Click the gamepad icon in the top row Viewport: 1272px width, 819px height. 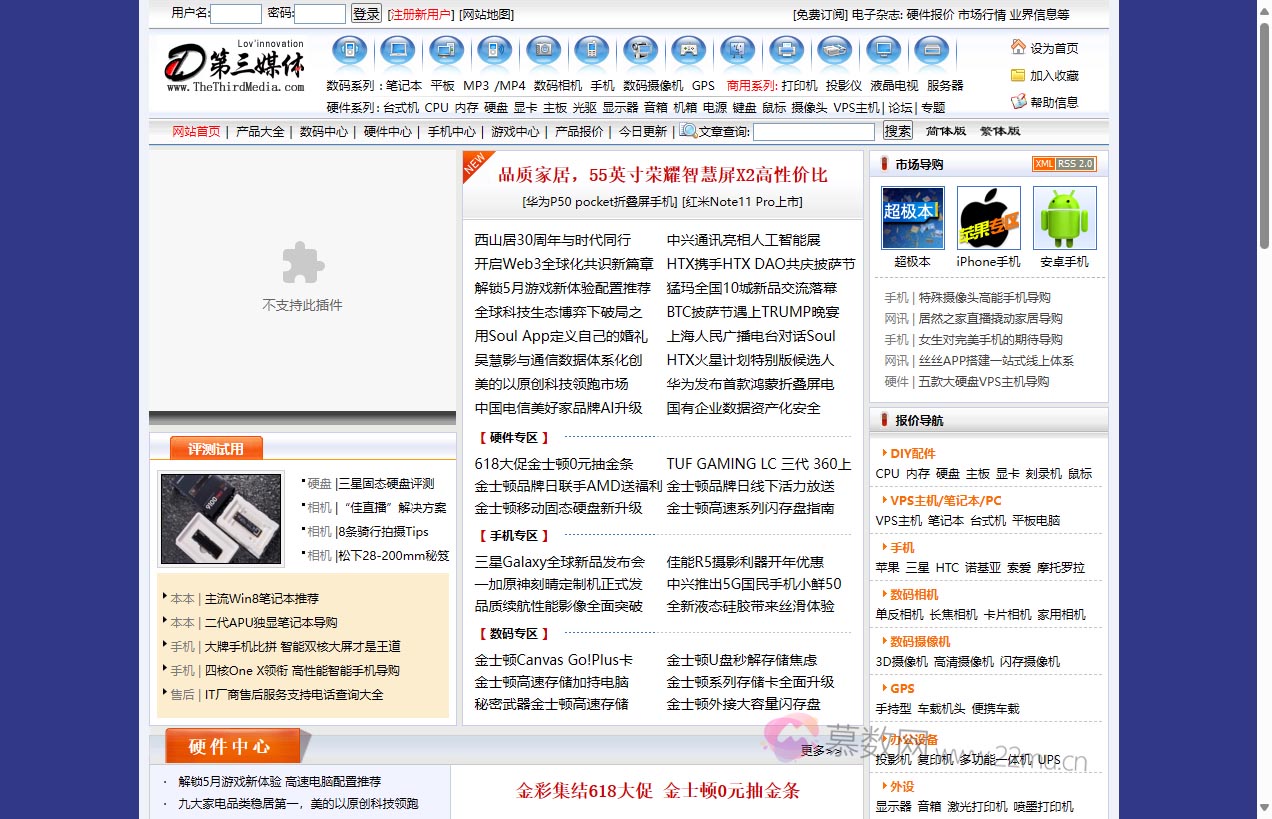688,50
